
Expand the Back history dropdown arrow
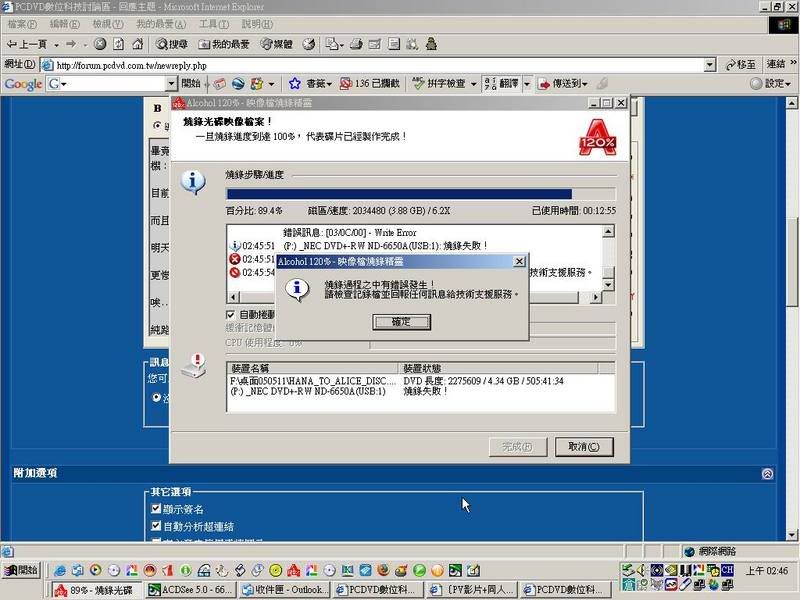tap(56, 45)
